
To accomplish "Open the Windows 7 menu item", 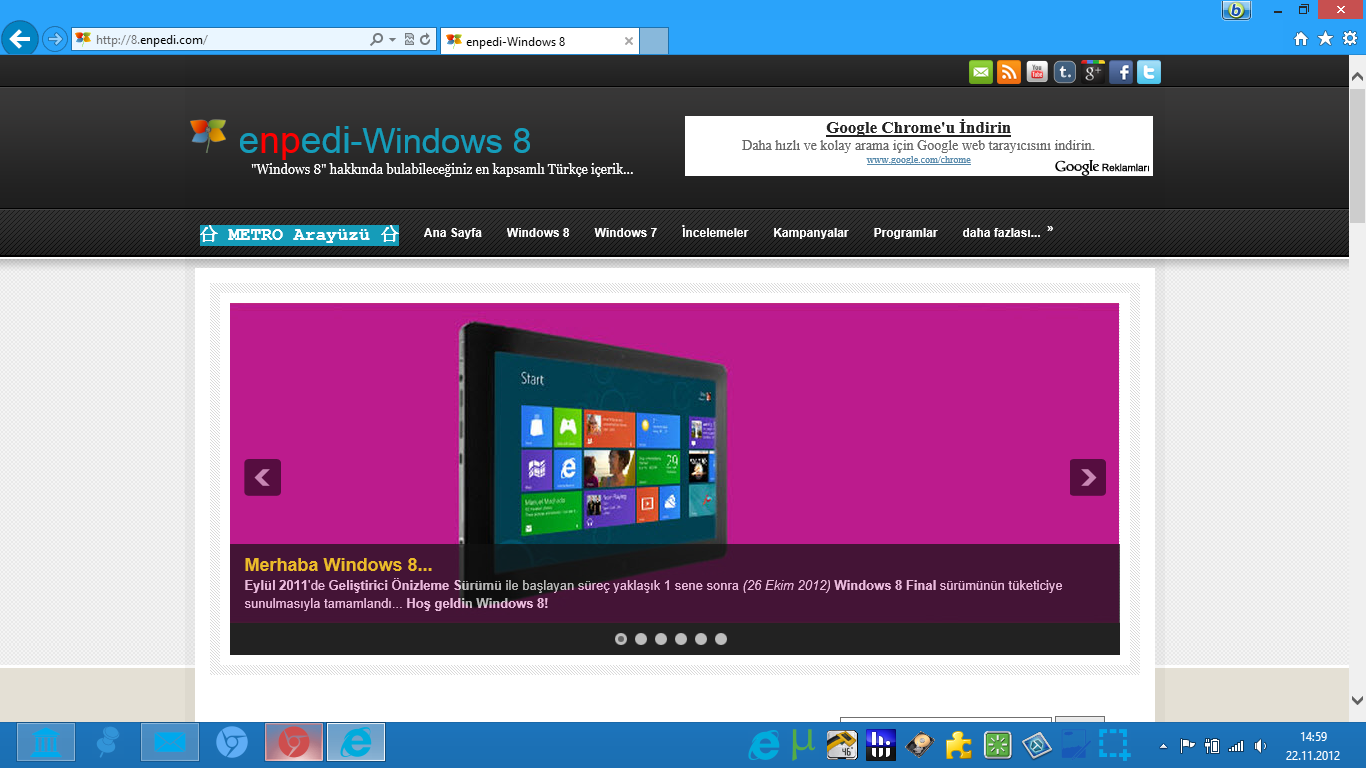I will click(625, 233).
